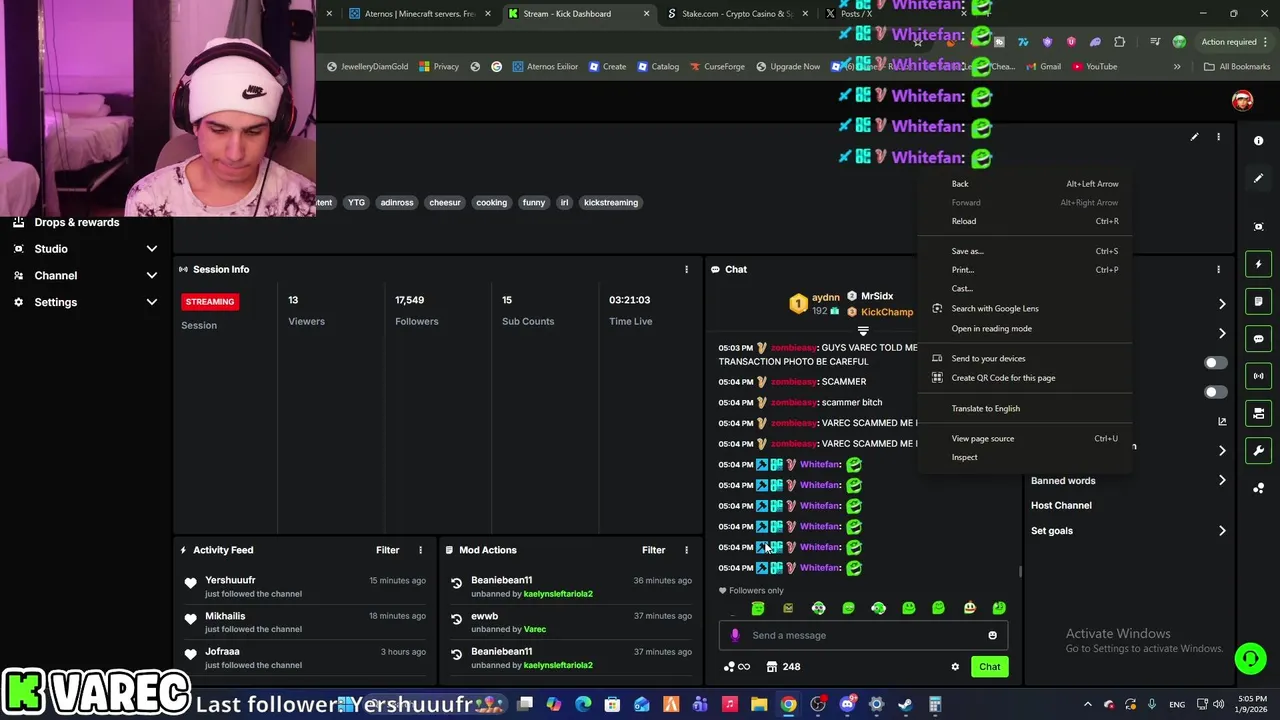Click Yershuuufr in Activity Feed
This screenshot has width=1280, height=720.
coord(230,580)
